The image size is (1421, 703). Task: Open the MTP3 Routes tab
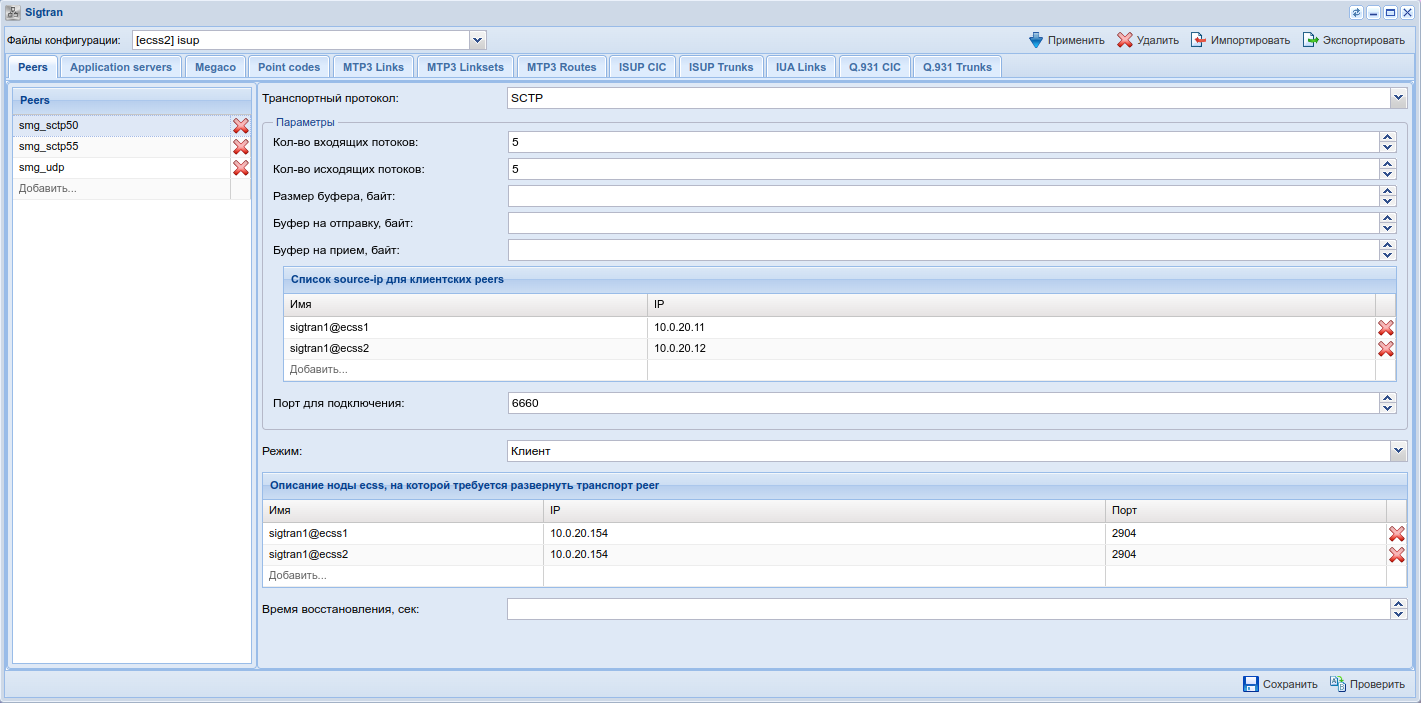coord(562,67)
